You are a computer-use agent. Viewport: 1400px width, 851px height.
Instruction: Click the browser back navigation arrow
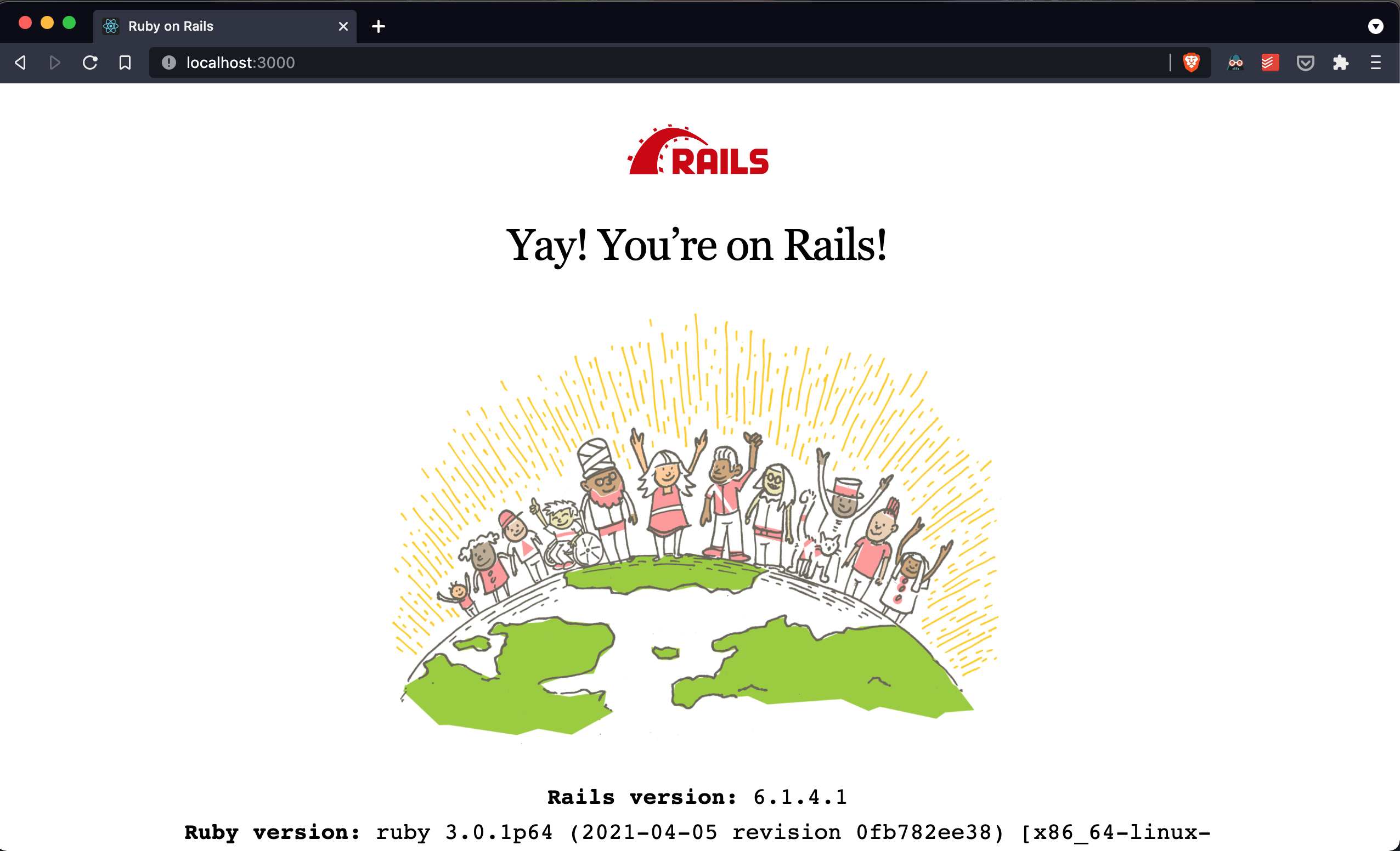pos(19,62)
